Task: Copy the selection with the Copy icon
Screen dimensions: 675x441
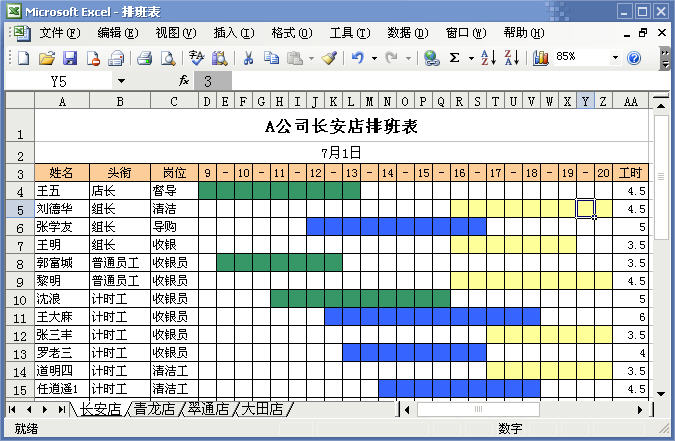Action: click(x=271, y=58)
